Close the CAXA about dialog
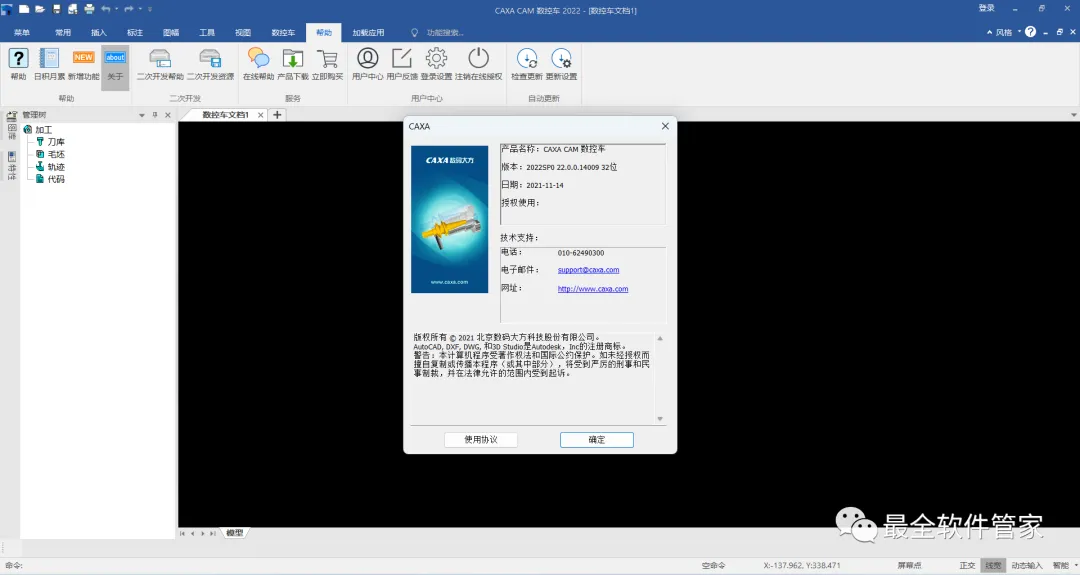1080x575 pixels. pyautogui.click(x=665, y=126)
